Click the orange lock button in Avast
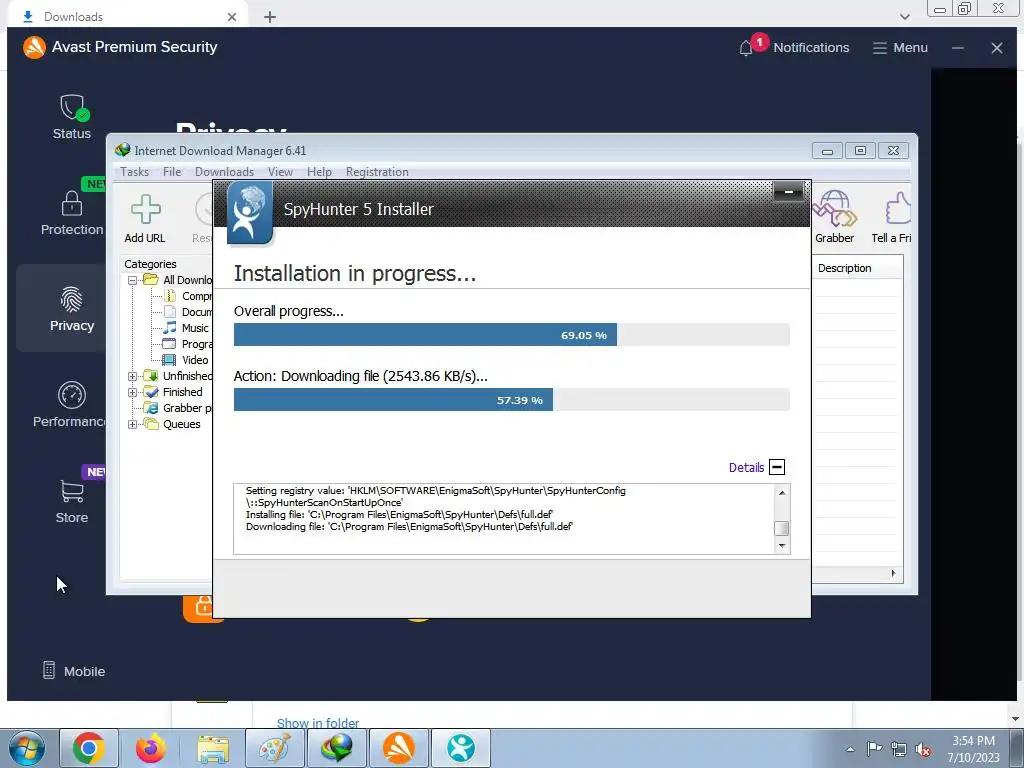The image size is (1024, 768). pos(204,607)
